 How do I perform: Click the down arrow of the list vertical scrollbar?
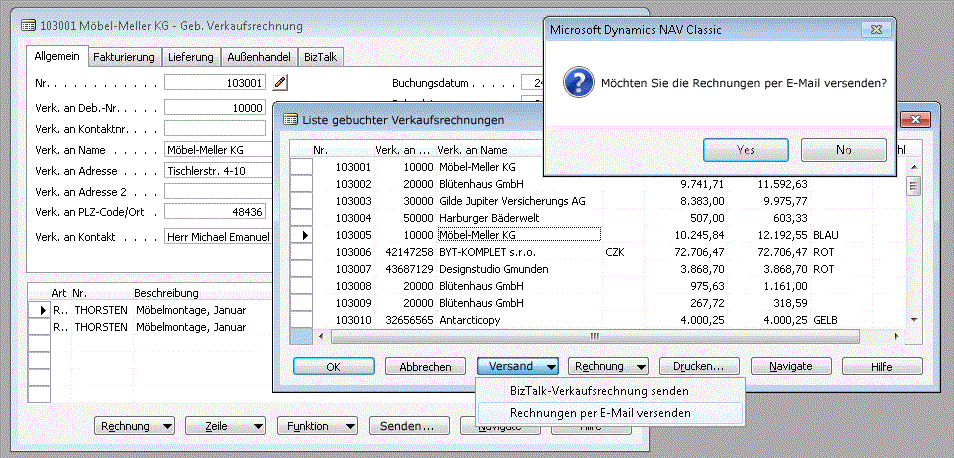coord(914,320)
